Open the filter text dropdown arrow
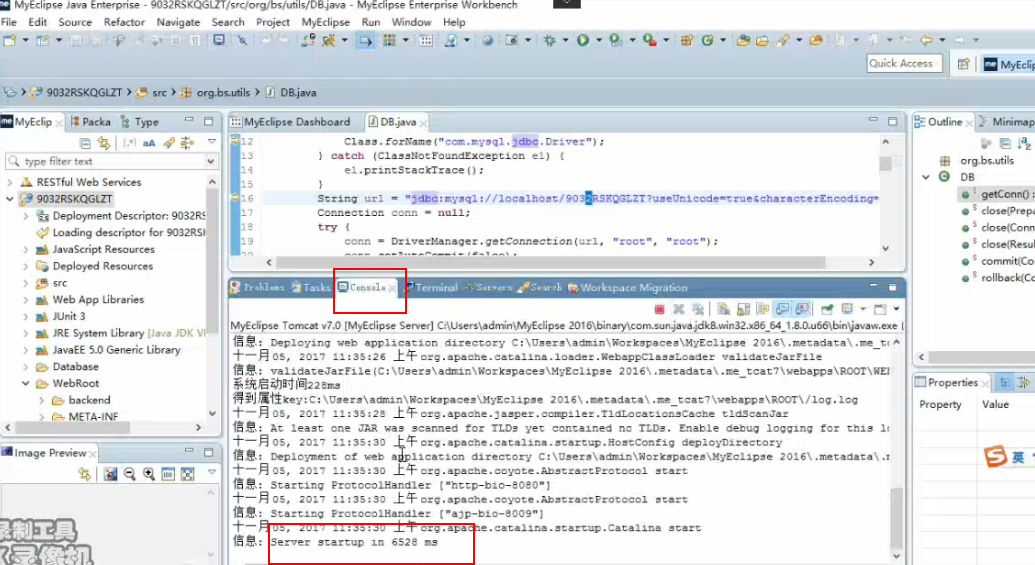This screenshot has height=565, width=1035. click(x=211, y=161)
